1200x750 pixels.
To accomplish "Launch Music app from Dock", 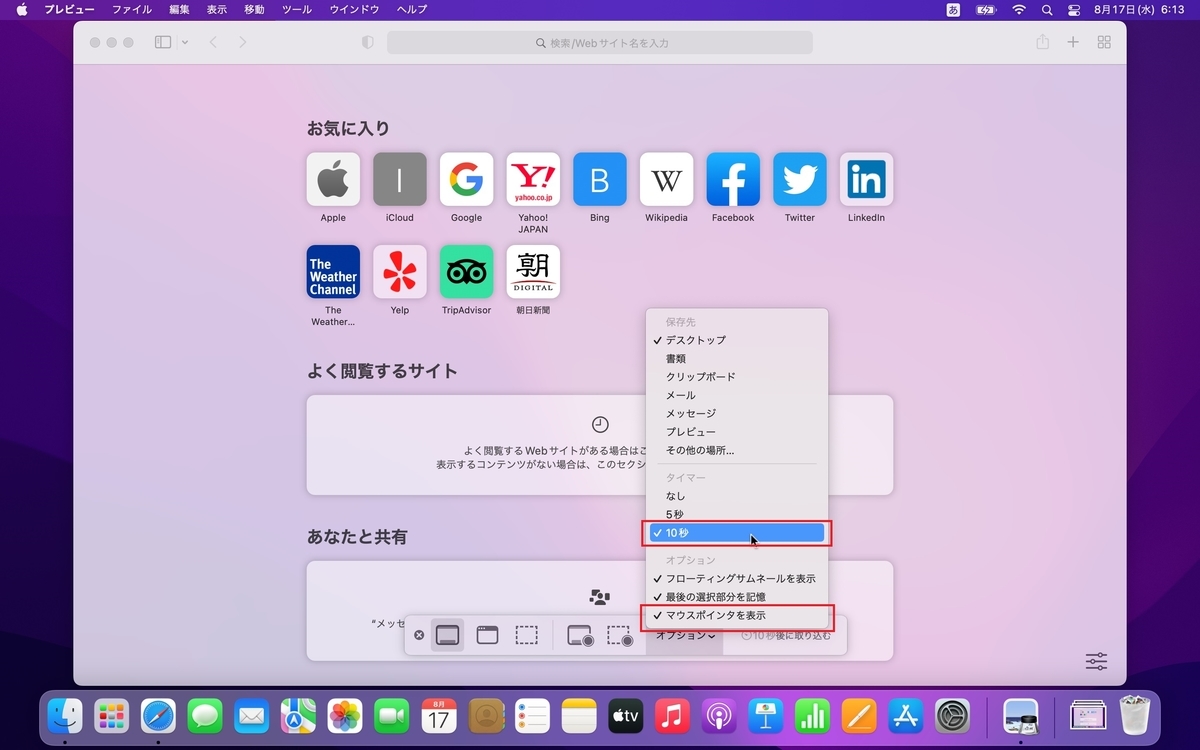I will pos(672,716).
